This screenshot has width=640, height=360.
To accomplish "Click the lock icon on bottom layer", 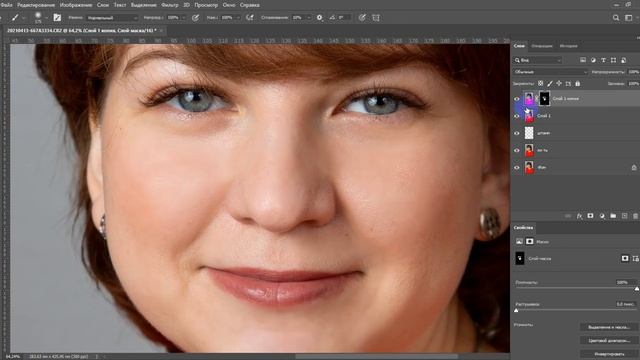I will (x=634, y=167).
